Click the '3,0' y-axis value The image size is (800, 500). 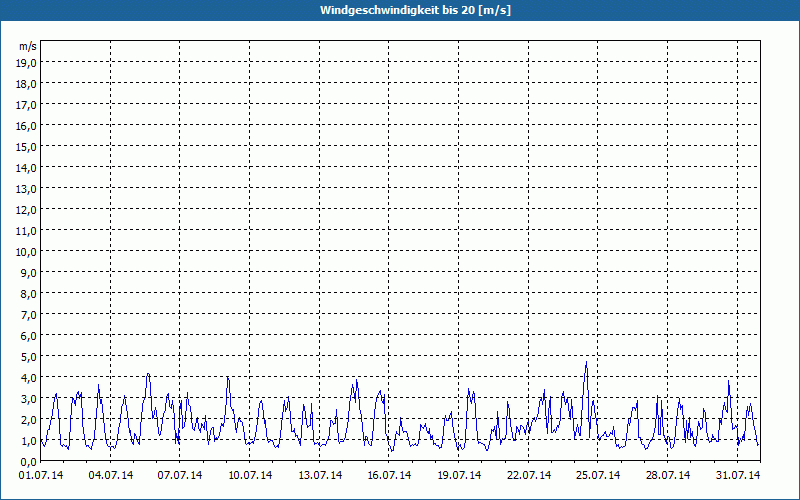coord(29,399)
